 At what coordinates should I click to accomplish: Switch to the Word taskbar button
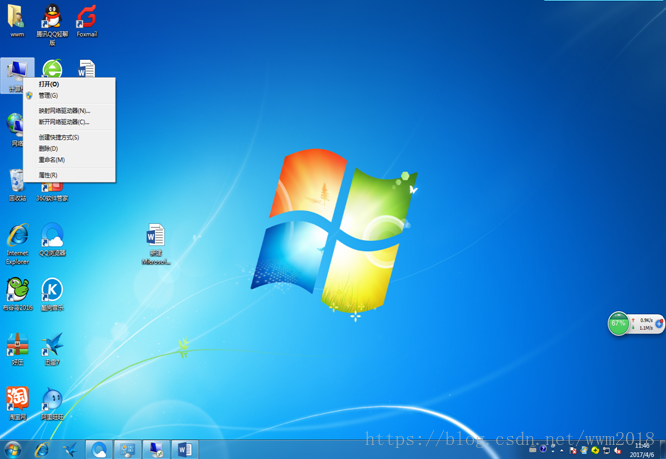point(184,450)
